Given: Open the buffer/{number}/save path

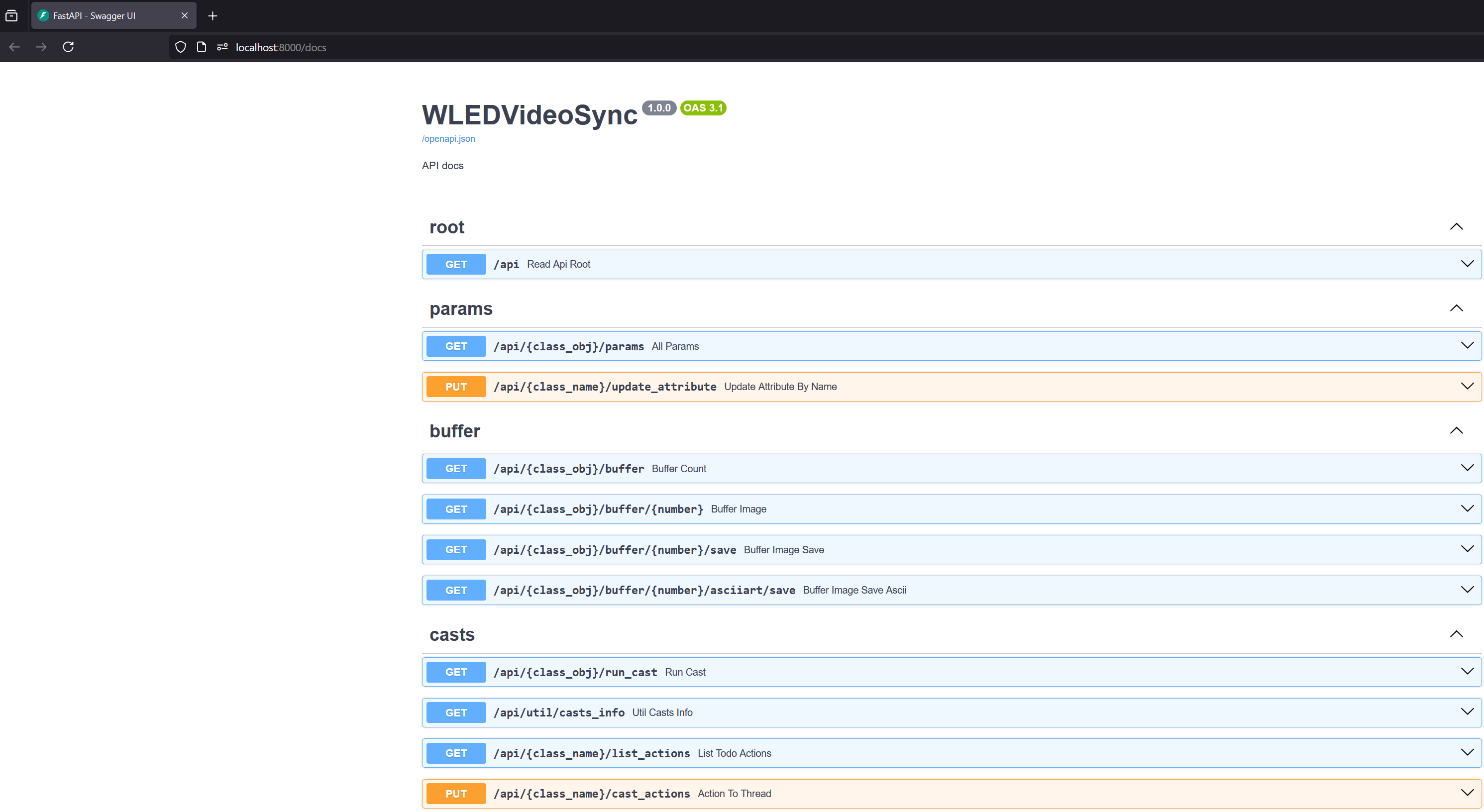Looking at the screenshot, I should pos(615,549).
